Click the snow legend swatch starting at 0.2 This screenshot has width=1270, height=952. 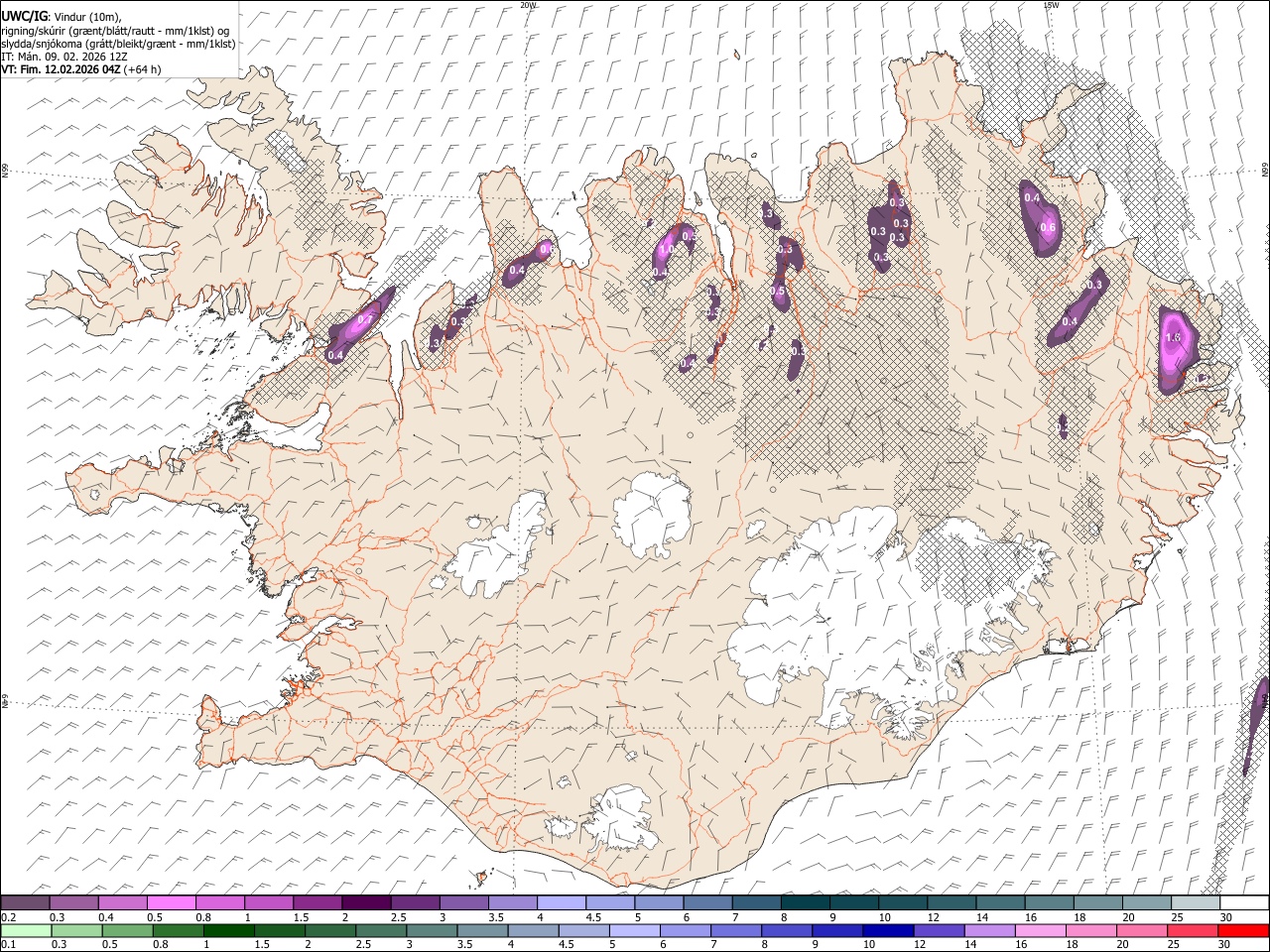pyautogui.click(x=25, y=903)
